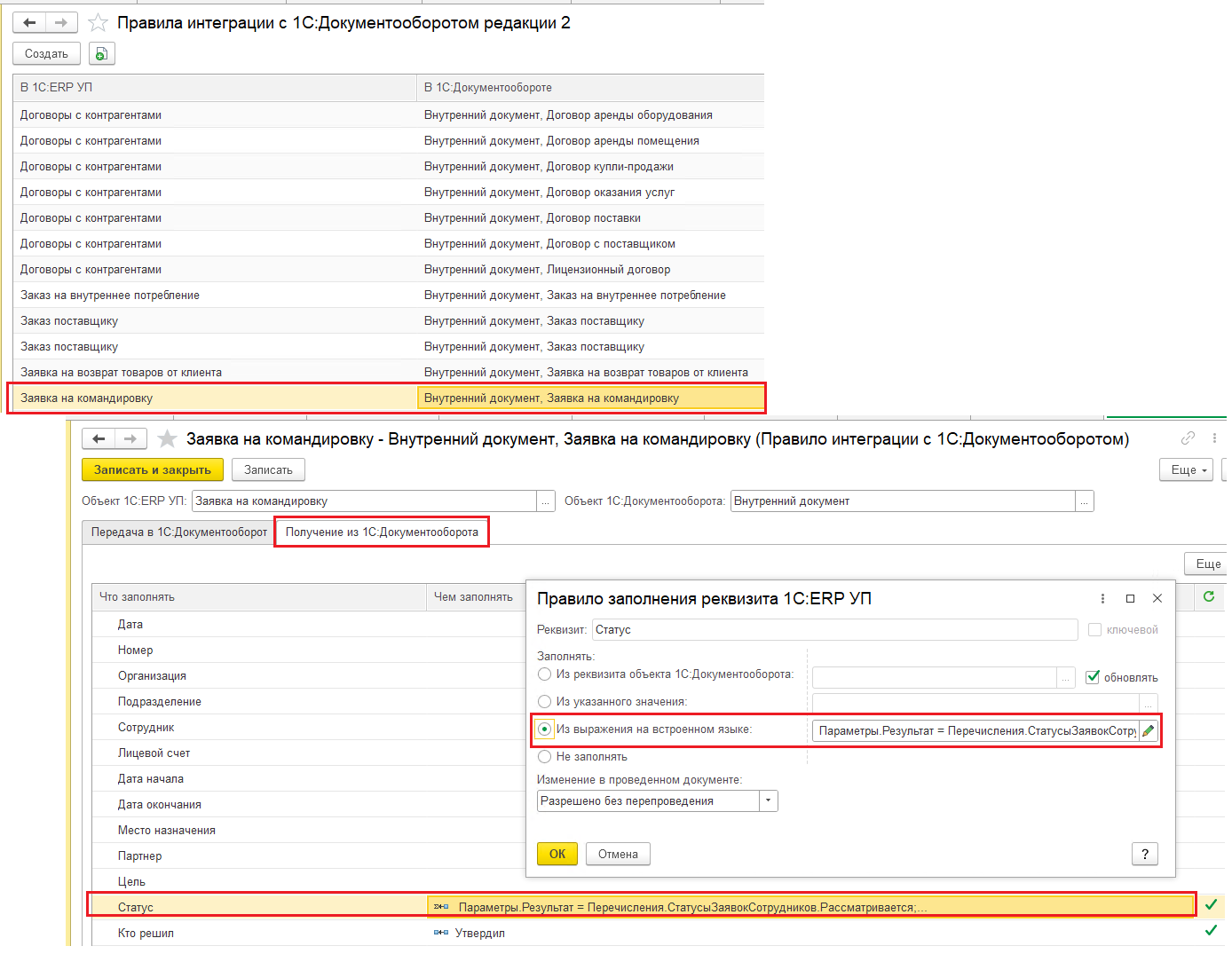Maximize the fill-rule dialog
The width and height of the screenshot is (1232, 954).
point(1130,599)
